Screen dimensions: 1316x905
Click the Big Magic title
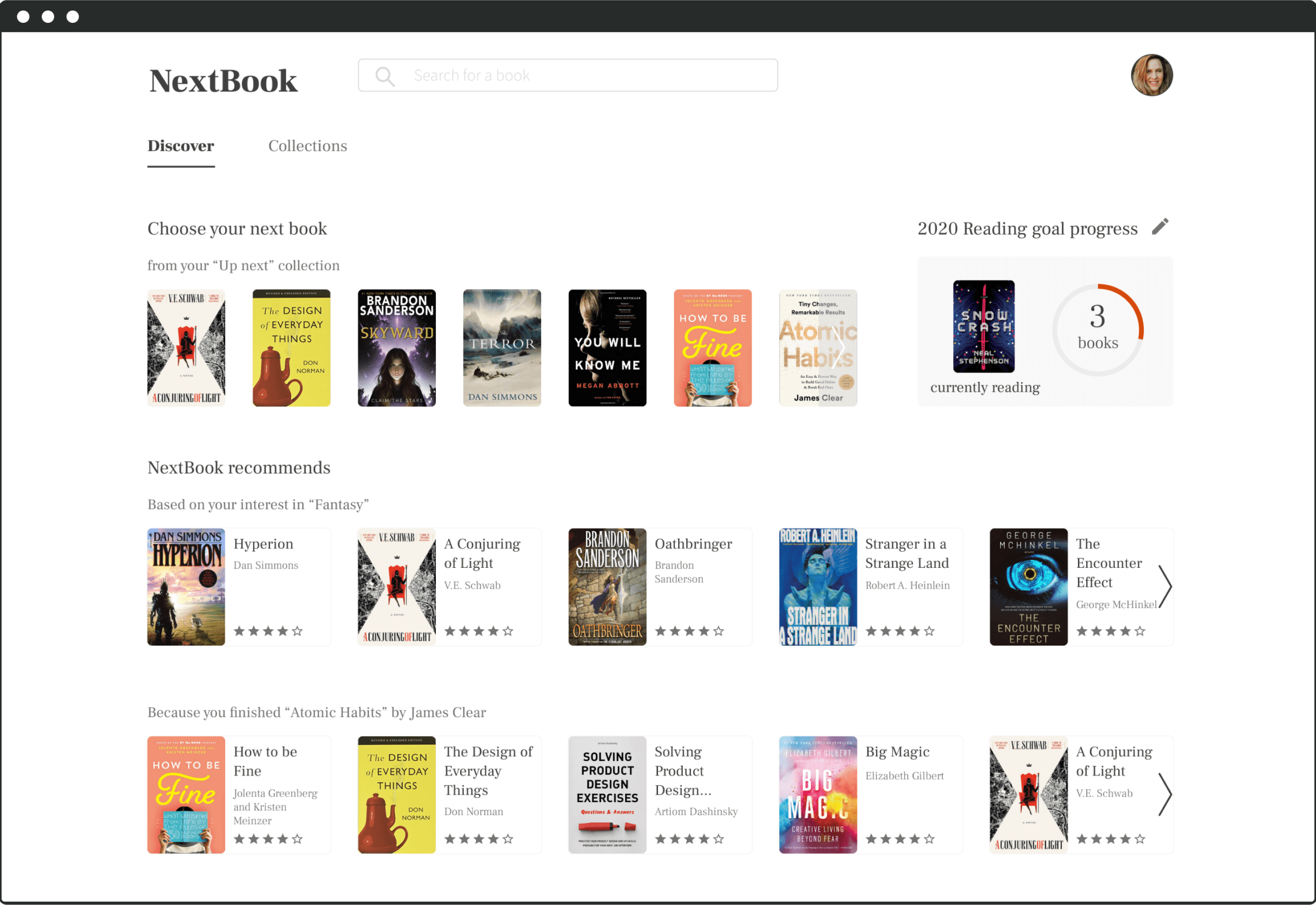coord(897,752)
